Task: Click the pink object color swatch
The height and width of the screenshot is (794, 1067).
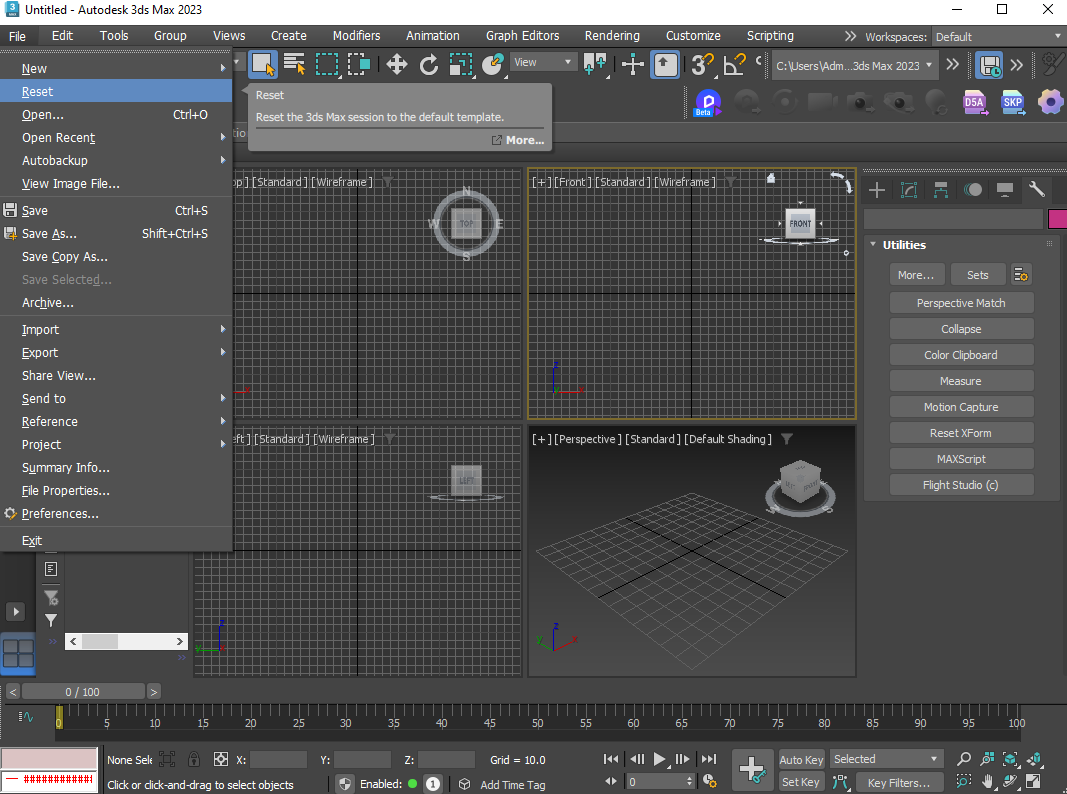Action: [x=1057, y=219]
